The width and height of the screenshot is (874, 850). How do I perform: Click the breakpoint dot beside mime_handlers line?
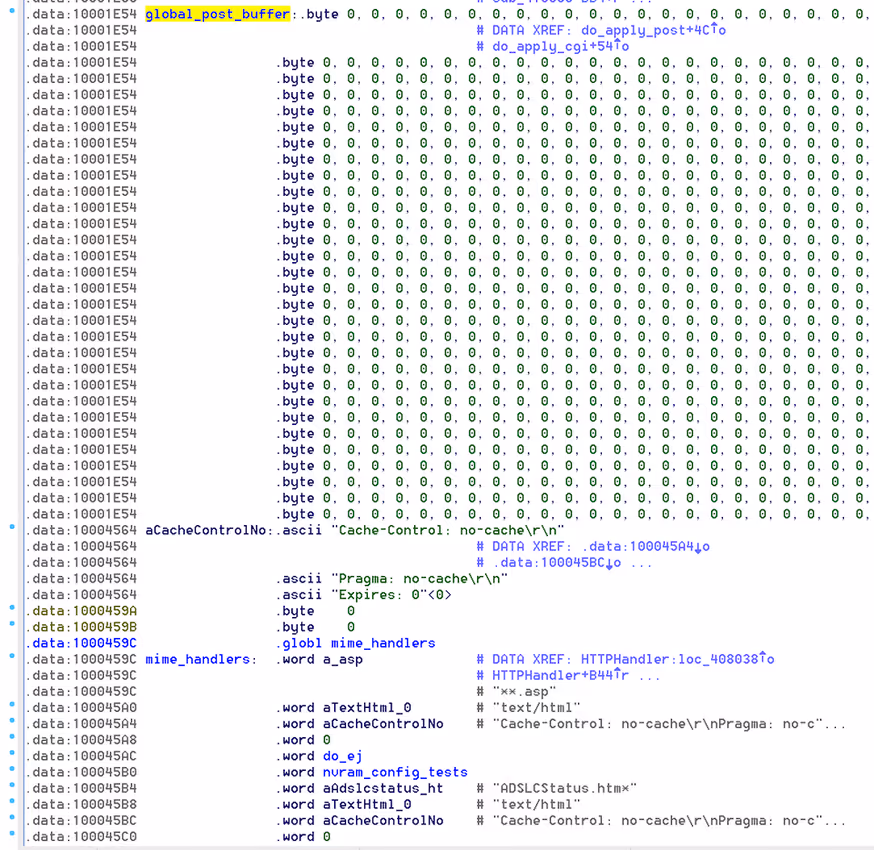(12, 655)
